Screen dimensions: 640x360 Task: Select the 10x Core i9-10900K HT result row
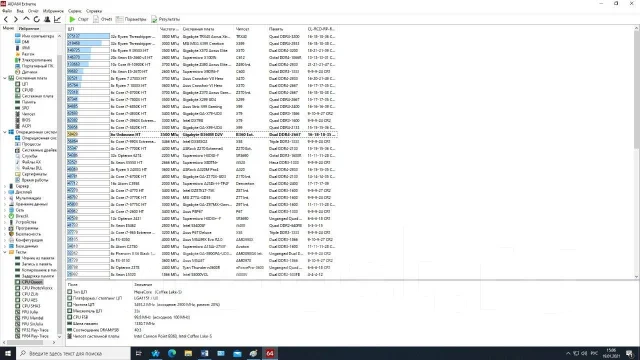[x=202, y=64]
